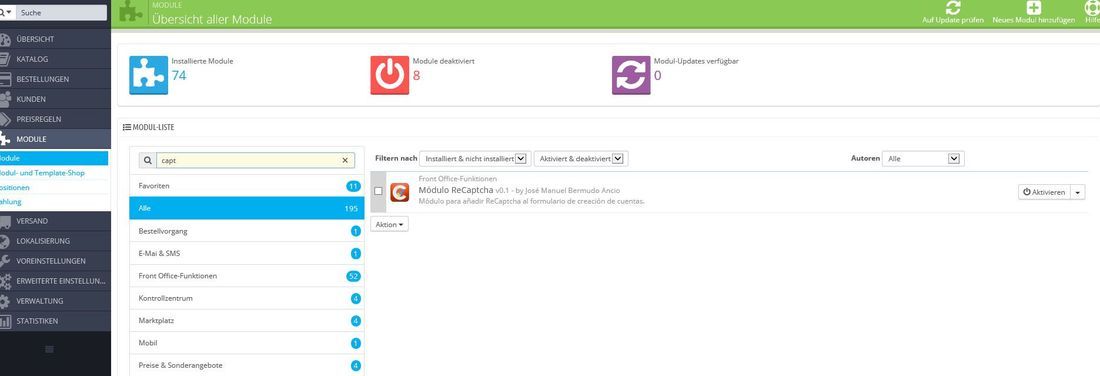The width and height of the screenshot is (1100, 376).
Task: Tick the Módulo ReCaptcha checkbox
Action: 378,191
